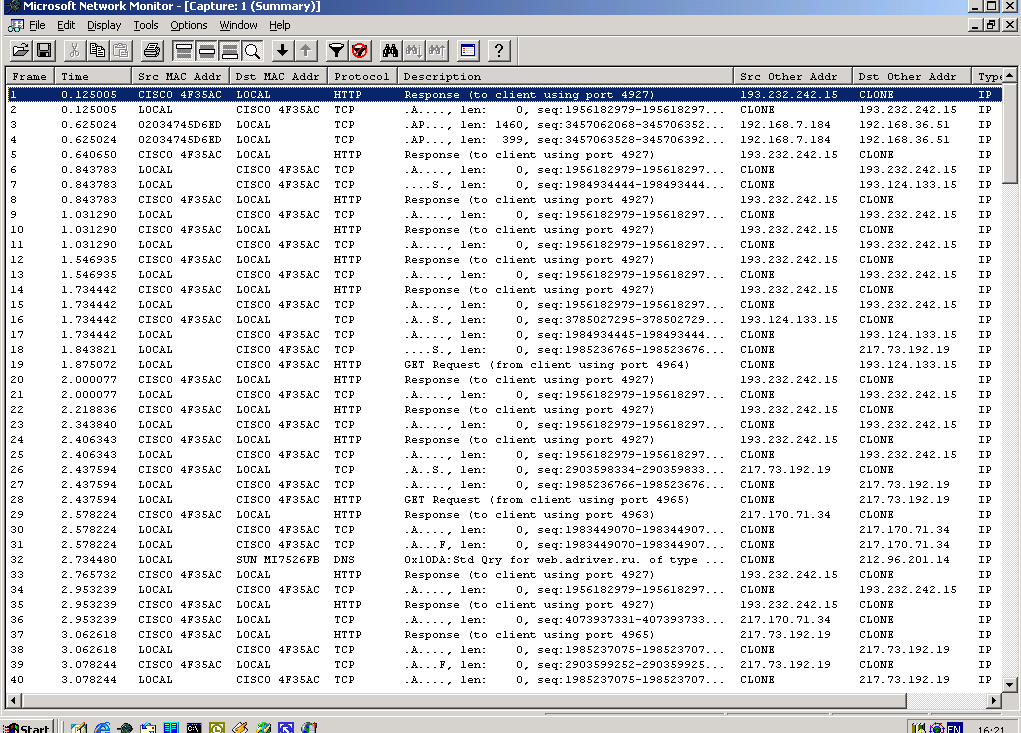Viewport: 1021px width, 733px height.
Task: Click the Network Monitor menu bar document icon
Action: point(16,25)
